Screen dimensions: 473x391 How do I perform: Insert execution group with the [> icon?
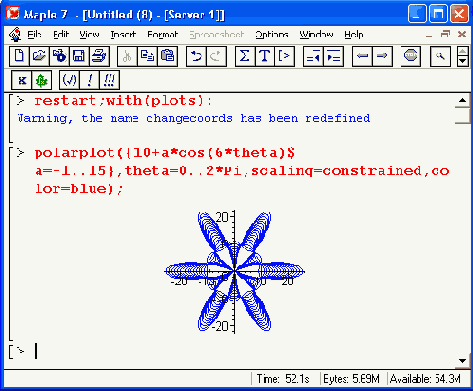pos(284,56)
